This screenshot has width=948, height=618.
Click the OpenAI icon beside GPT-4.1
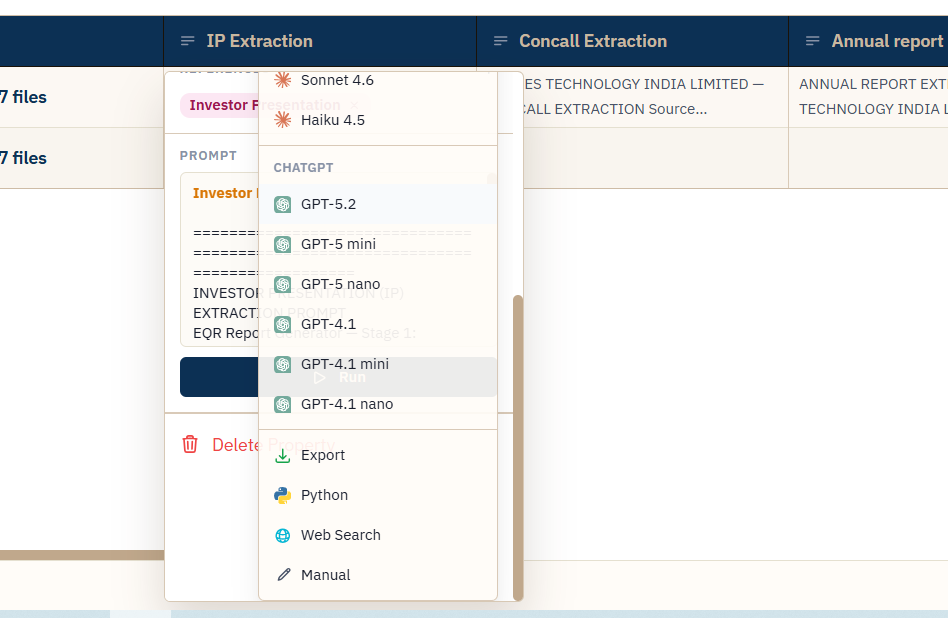pyautogui.click(x=282, y=324)
